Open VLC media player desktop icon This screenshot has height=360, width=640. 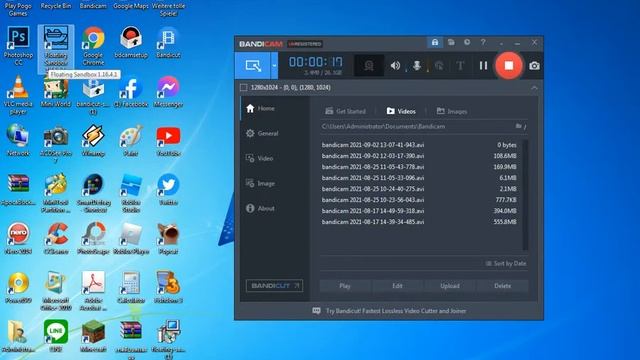tap(18, 95)
